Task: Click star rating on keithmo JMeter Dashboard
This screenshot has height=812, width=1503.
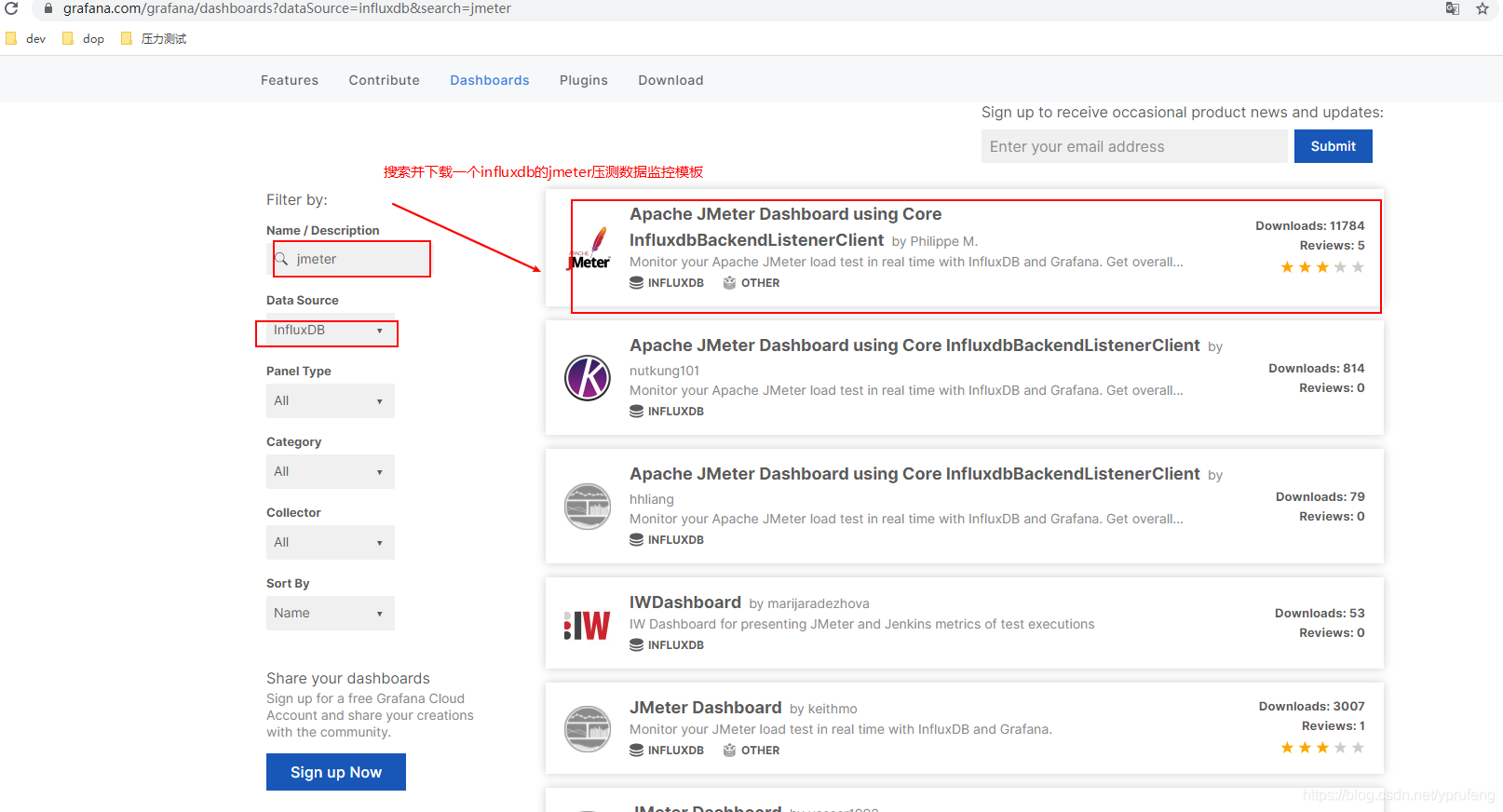Action: pos(1322,748)
